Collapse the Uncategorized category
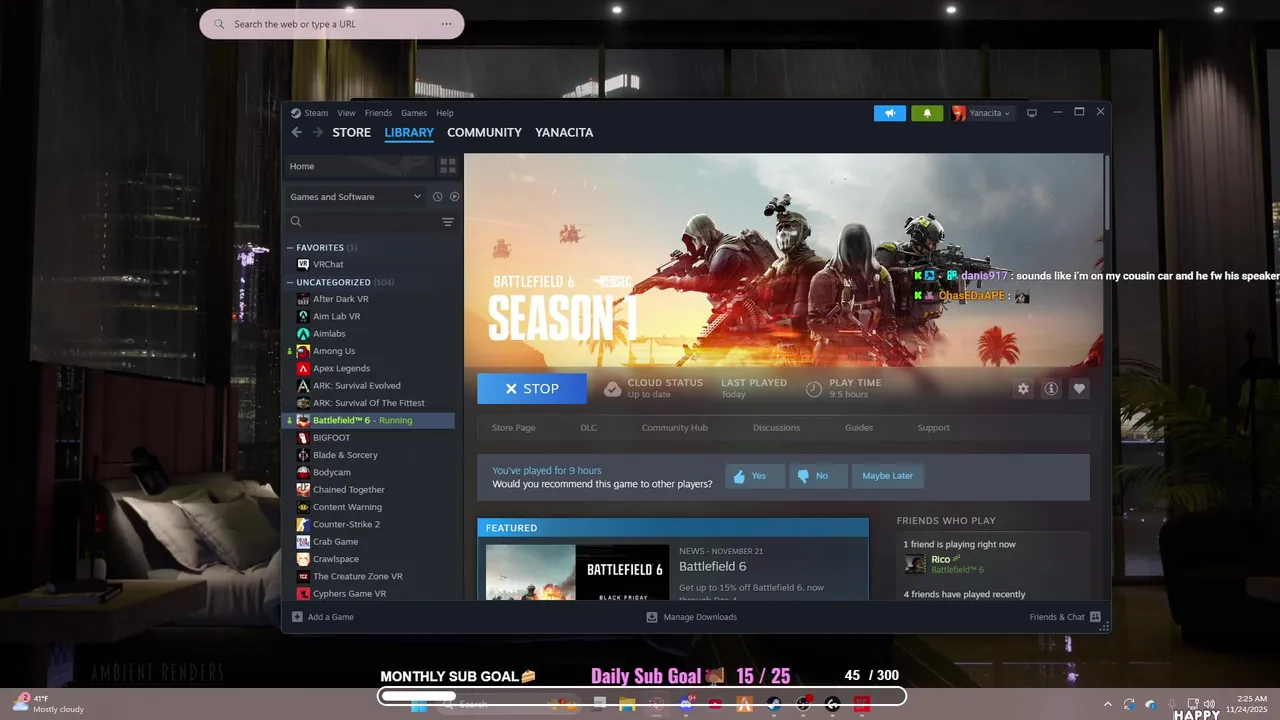This screenshot has height=720, width=1280. click(290, 282)
